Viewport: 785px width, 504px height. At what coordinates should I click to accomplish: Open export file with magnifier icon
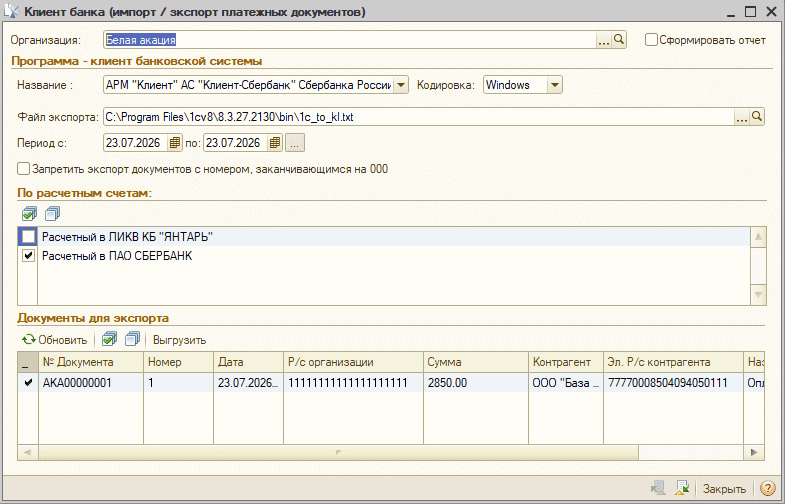(757, 117)
